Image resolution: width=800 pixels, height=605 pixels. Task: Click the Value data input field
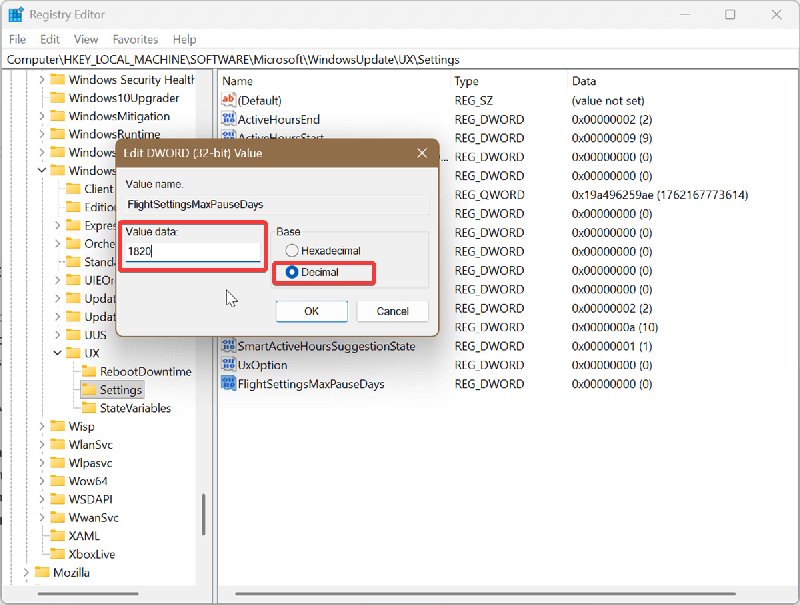pos(193,251)
